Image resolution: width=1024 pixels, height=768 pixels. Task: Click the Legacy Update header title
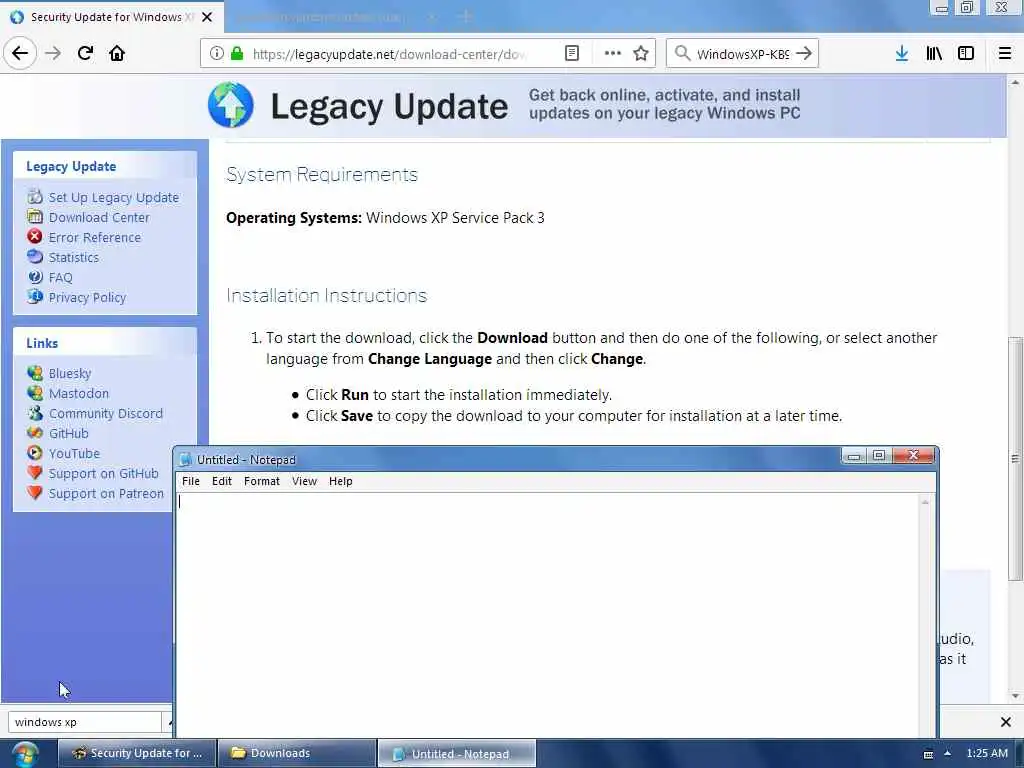pyautogui.click(x=389, y=106)
